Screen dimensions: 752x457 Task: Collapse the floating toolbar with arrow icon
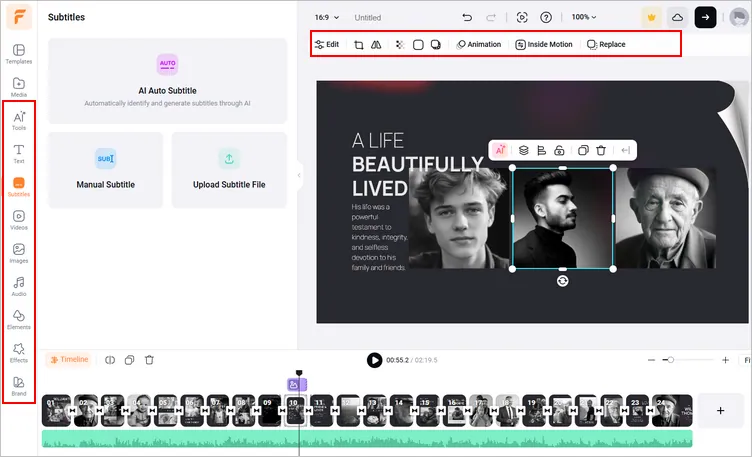pos(625,151)
